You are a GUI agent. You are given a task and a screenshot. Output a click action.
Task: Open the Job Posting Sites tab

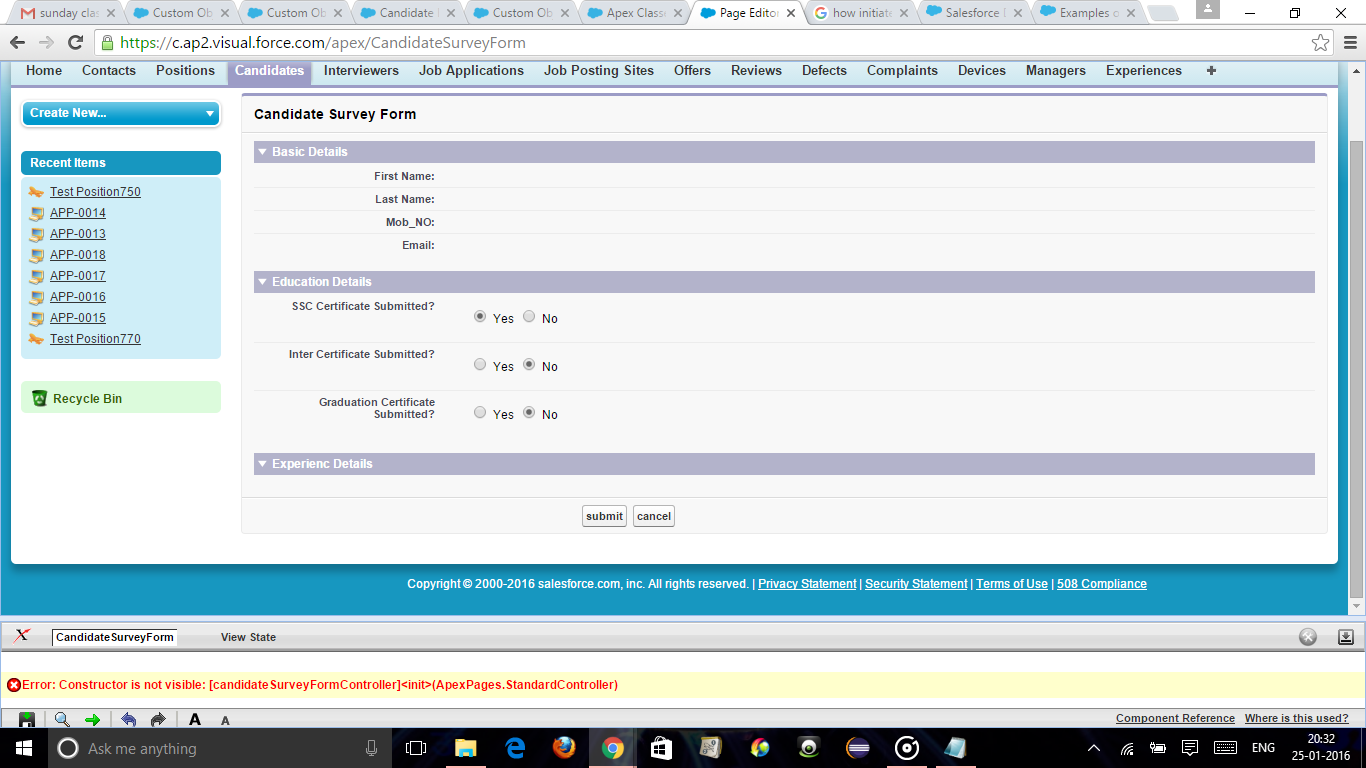point(599,71)
